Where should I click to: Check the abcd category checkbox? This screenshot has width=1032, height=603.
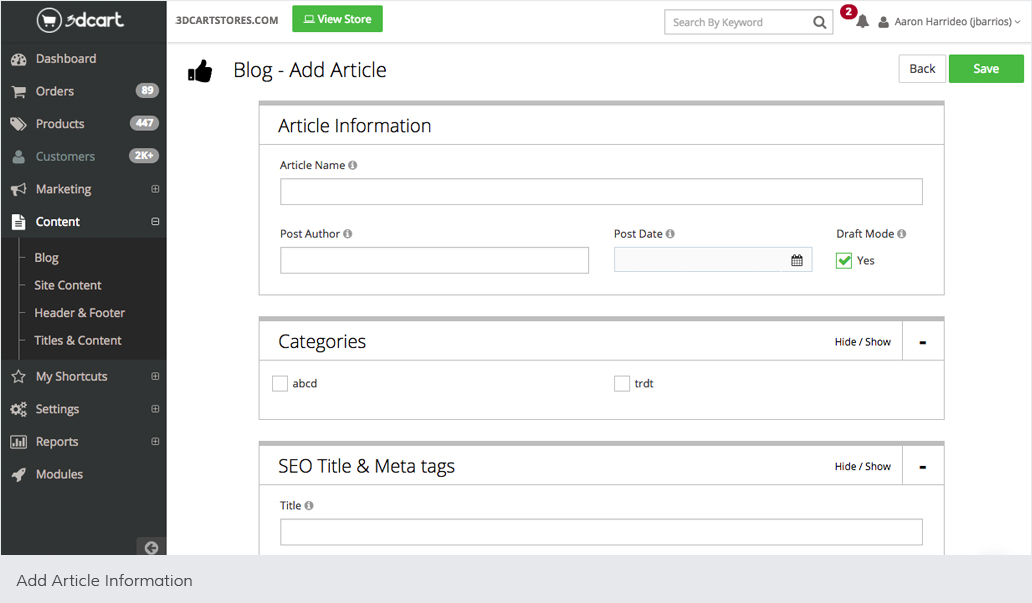pos(280,383)
